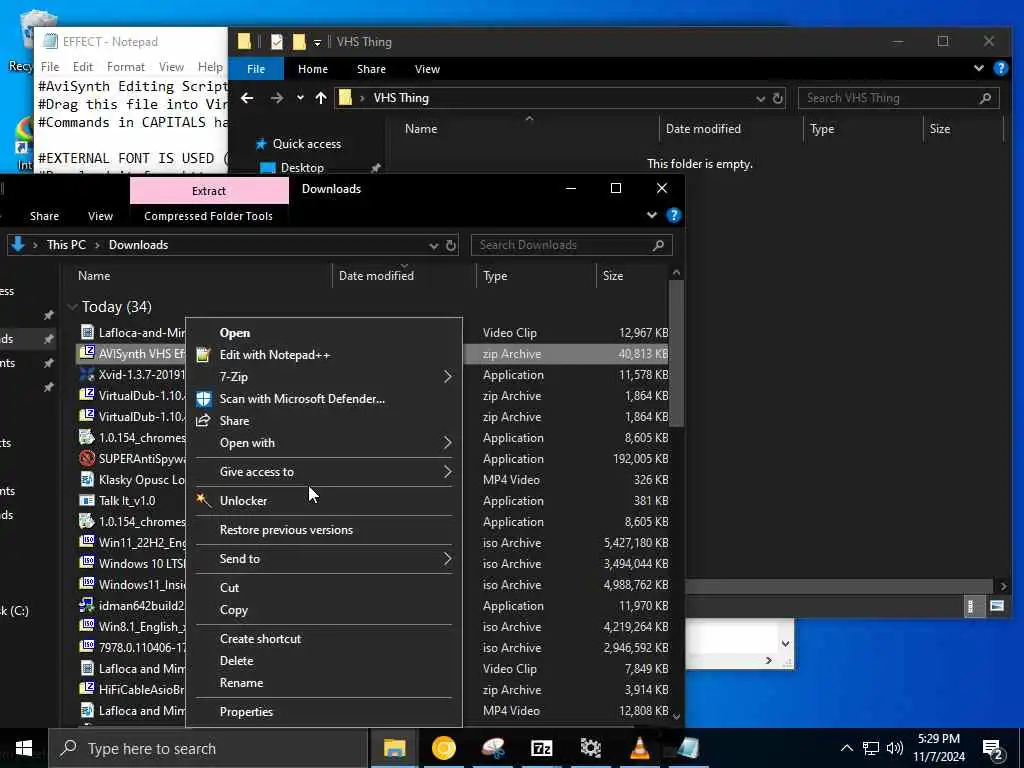Open the View tab in the Downloads window
Image resolution: width=1024 pixels, height=768 pixels.
tap(101, 216)
